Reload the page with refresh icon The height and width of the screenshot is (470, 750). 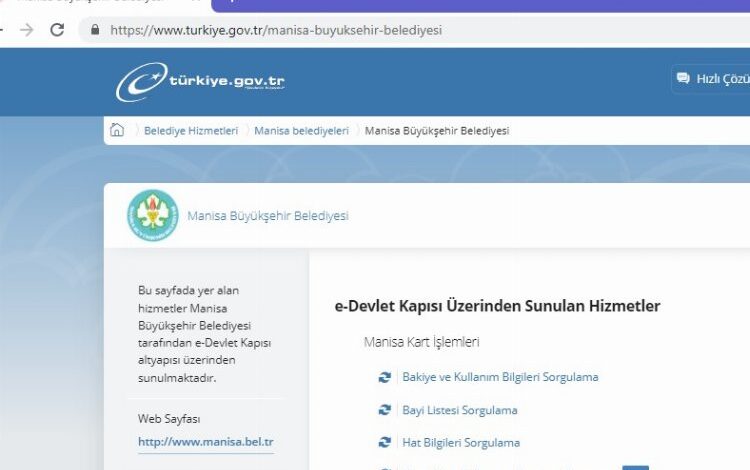[57, 30]
